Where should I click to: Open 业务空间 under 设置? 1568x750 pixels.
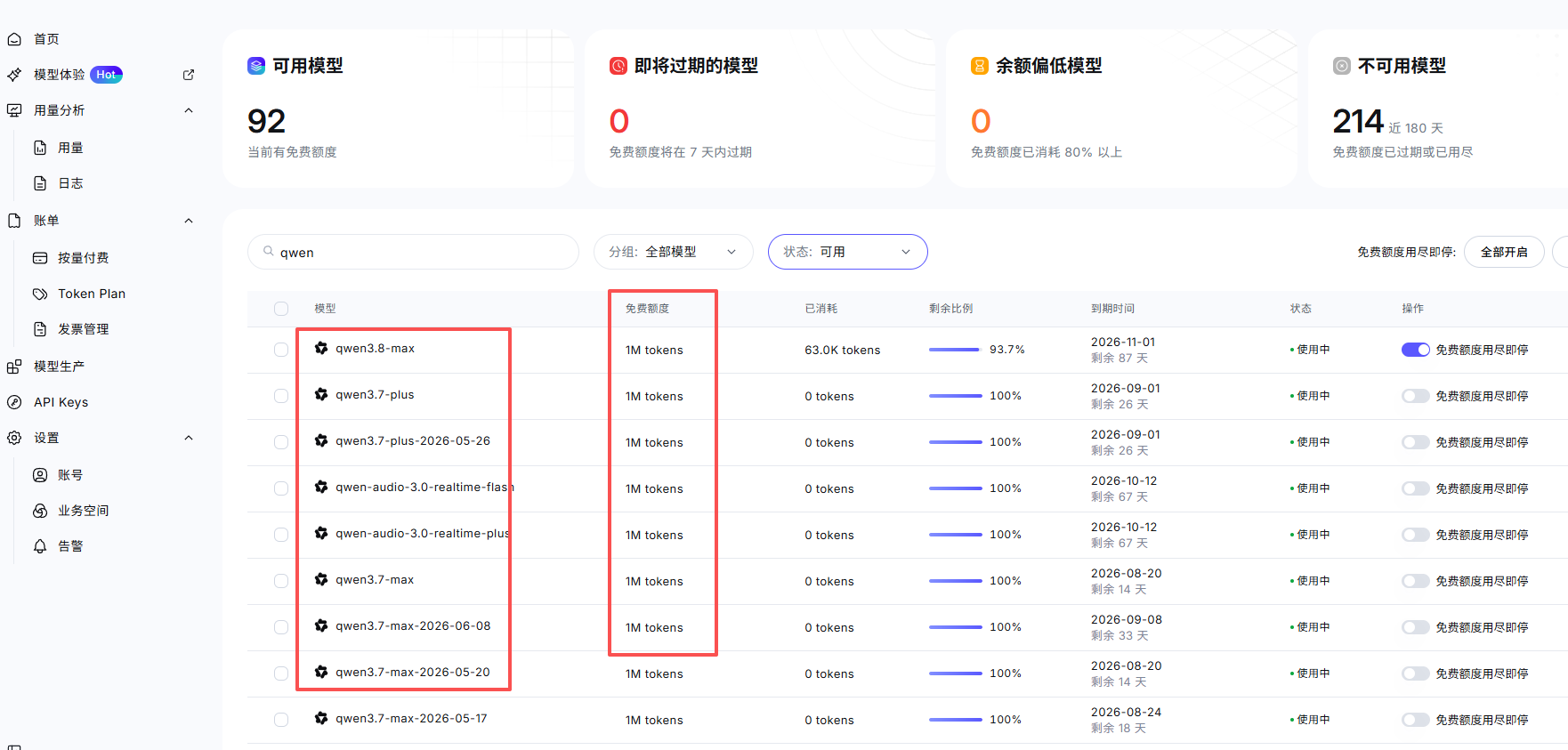(84, 511)
